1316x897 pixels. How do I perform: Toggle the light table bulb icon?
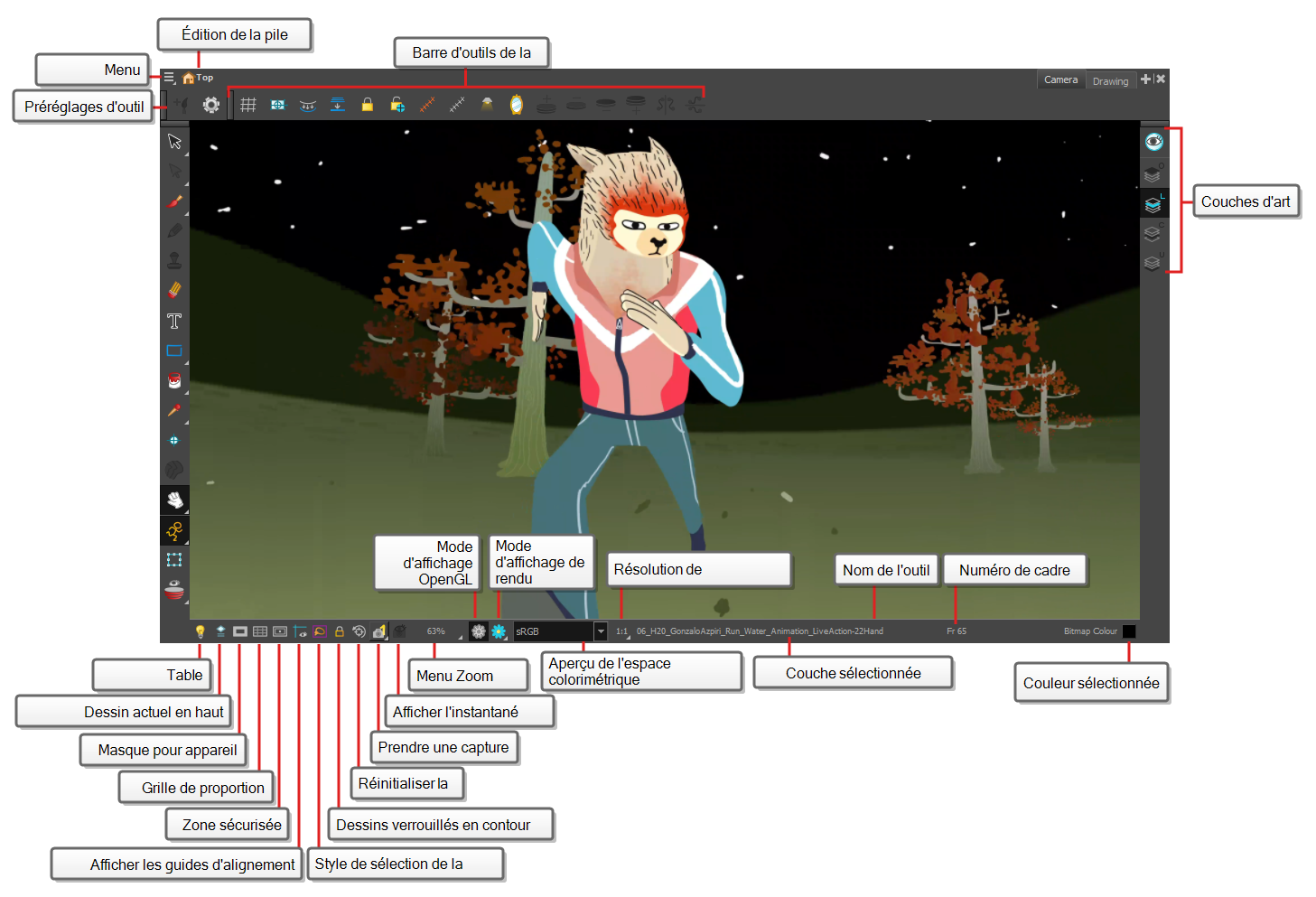click(201, 631)
